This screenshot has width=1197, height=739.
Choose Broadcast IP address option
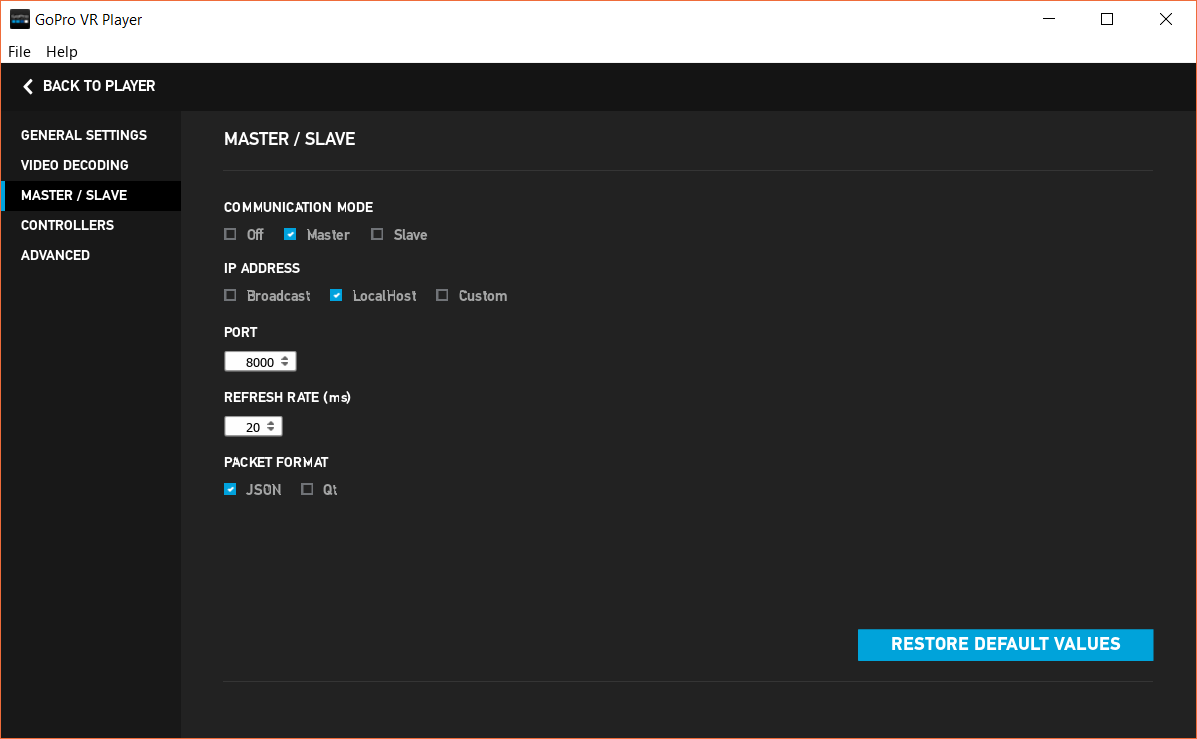[x=230, y=296]
